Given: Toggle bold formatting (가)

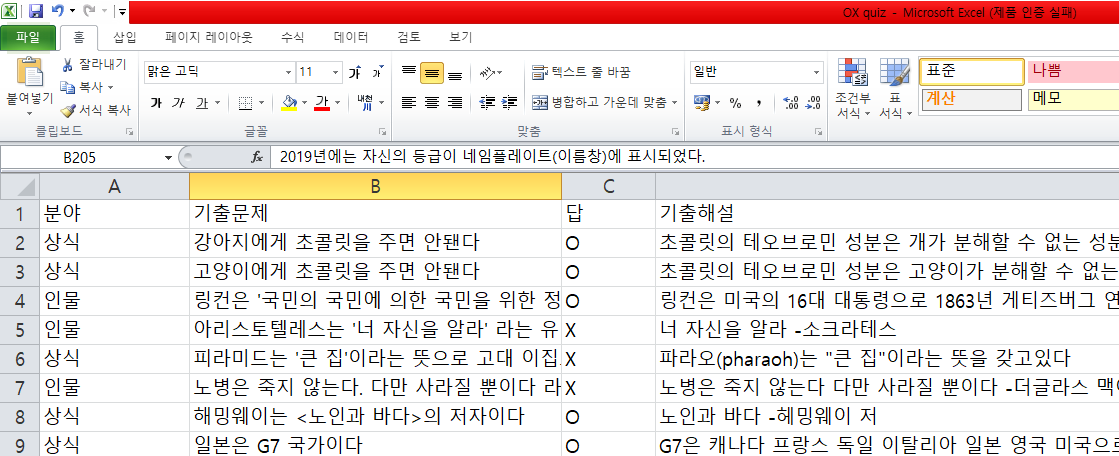Looking at the screenshot, I should click(x=156, y=103).
